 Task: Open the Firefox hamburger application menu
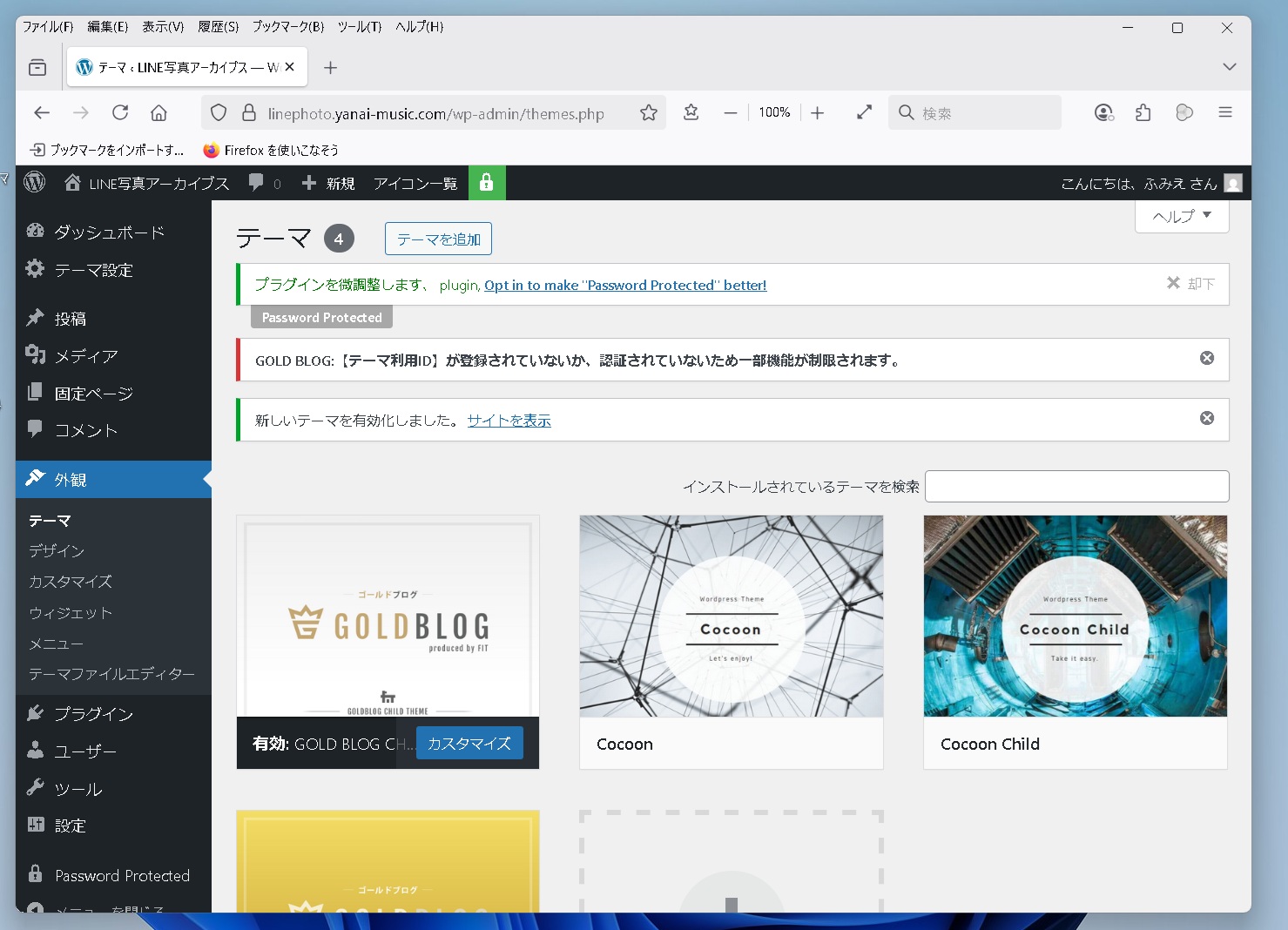pyautogui.click(x=1225, y=112)
